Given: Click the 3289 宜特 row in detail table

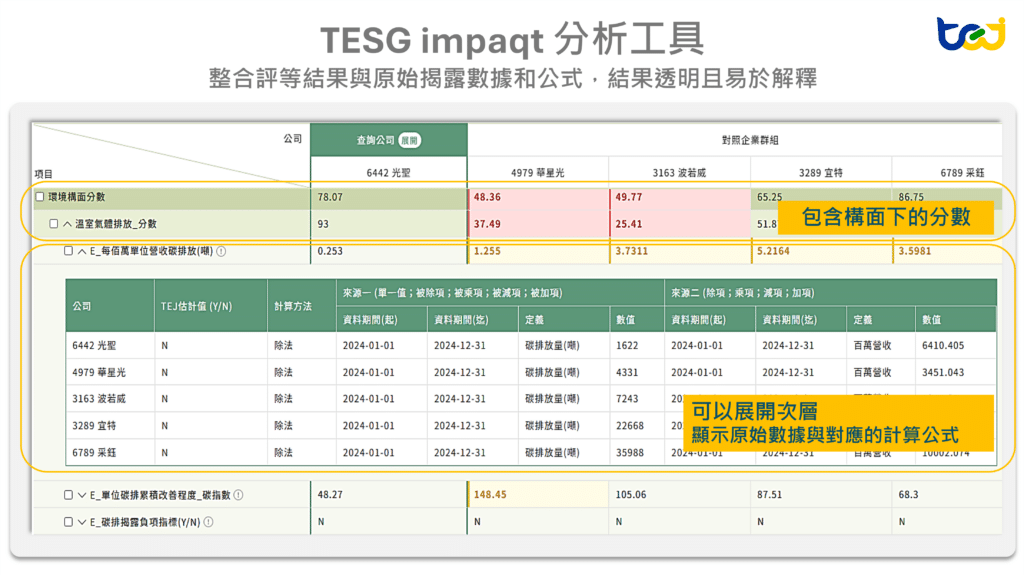Looking at the screenshot, I should (x=531, y=425).
